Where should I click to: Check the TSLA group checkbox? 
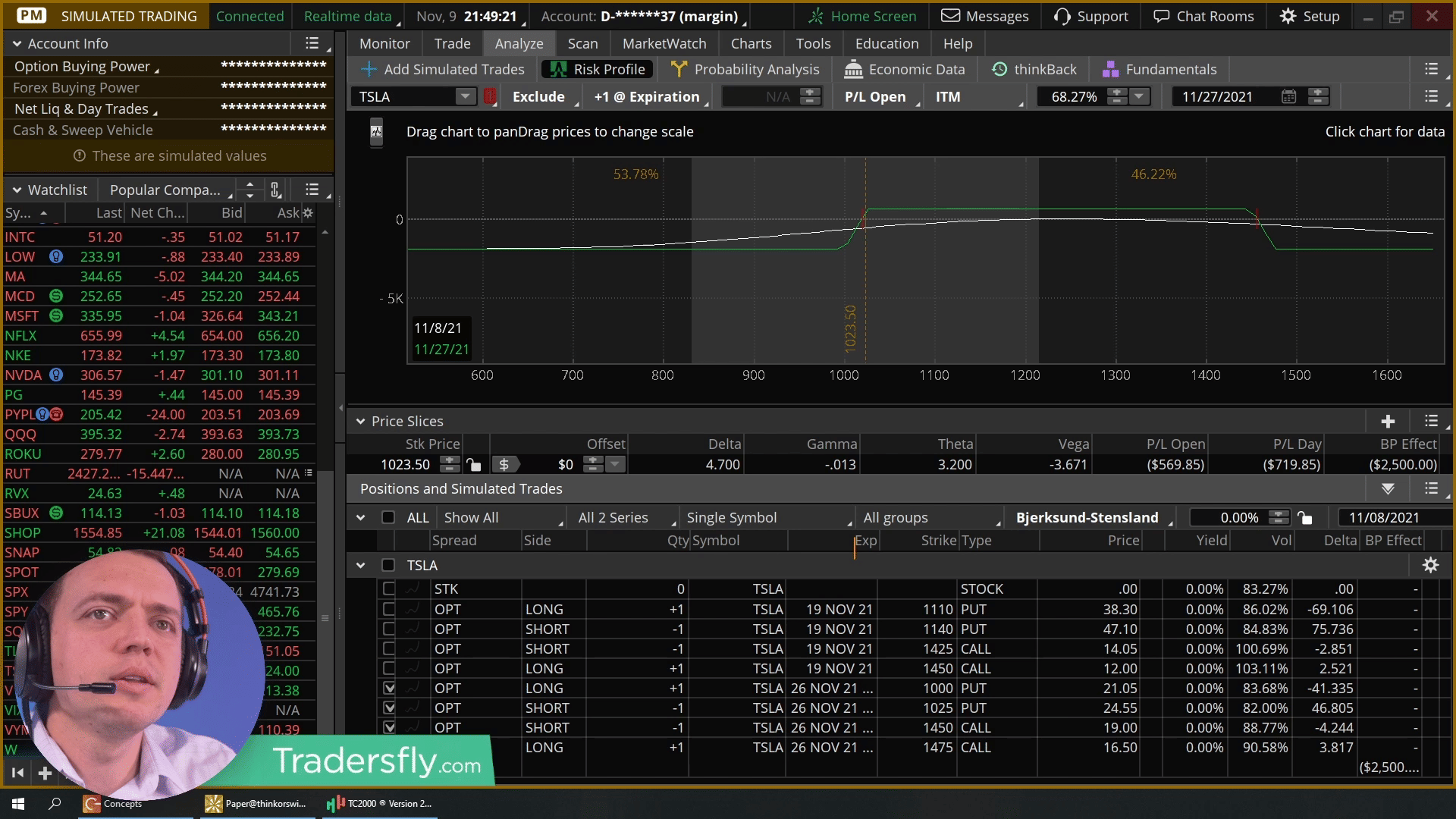(388, 565)
